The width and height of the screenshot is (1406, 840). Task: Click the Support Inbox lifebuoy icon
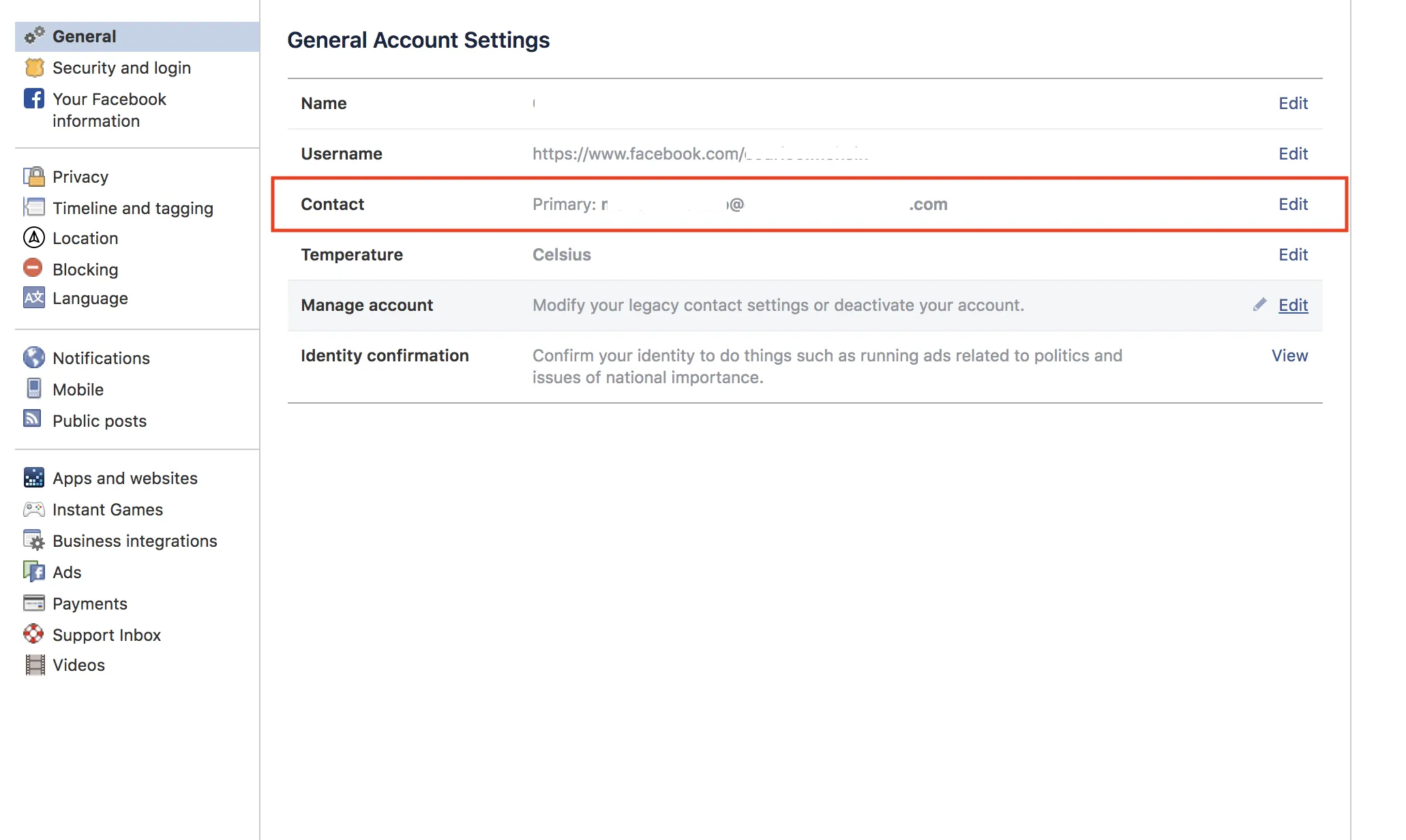click(33, 634)
